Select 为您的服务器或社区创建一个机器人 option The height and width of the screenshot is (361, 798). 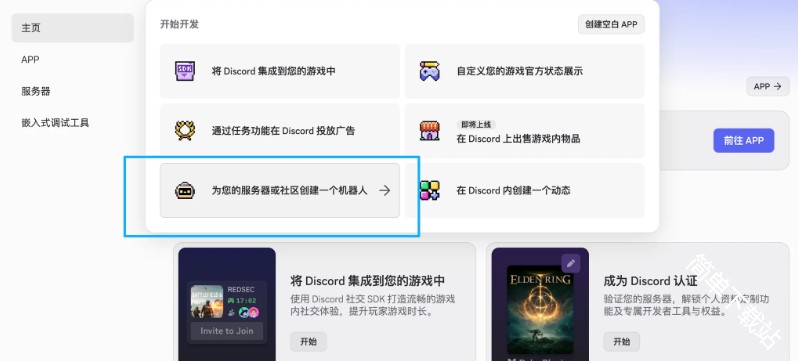280,190
